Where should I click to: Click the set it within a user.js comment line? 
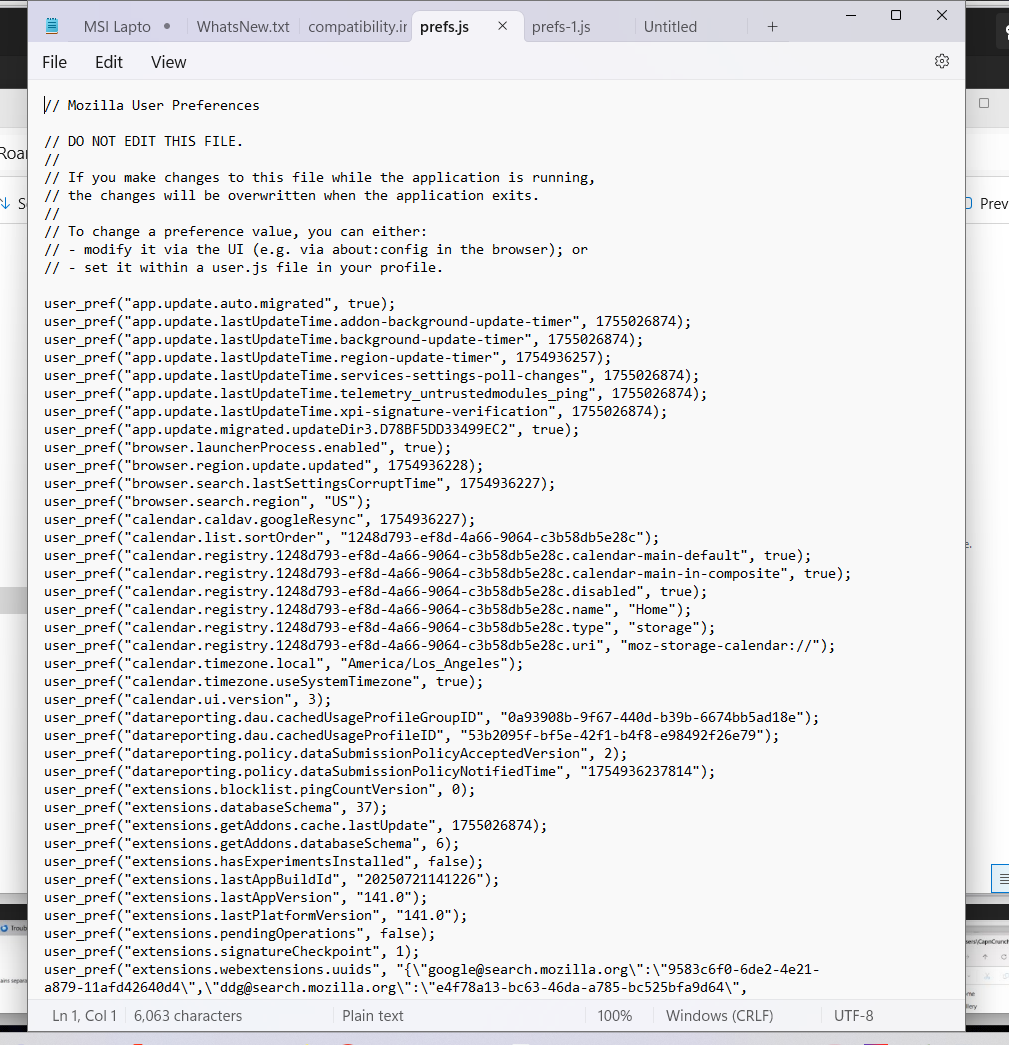click(x=244, y=267)
